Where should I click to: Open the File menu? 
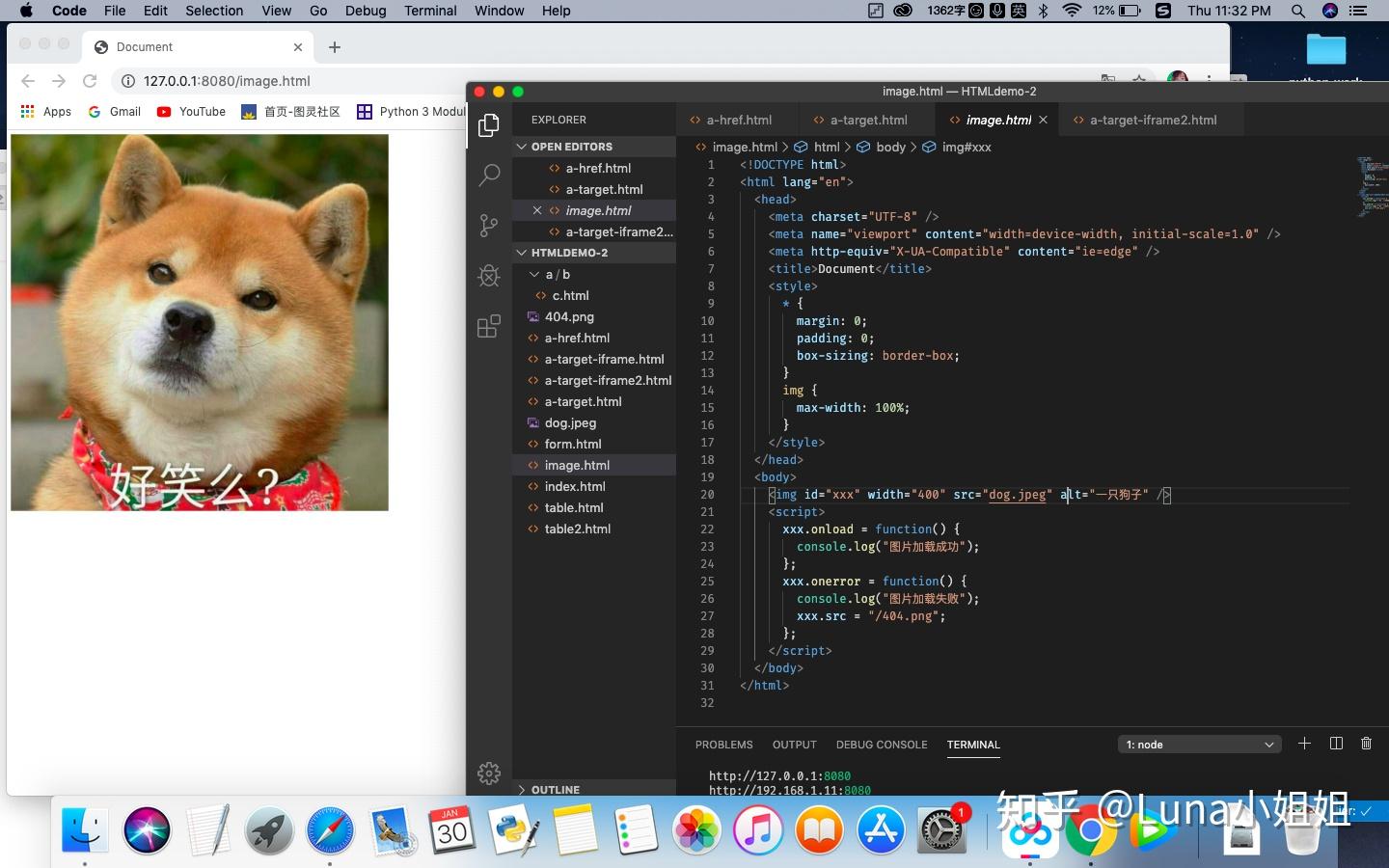(115, 11)
